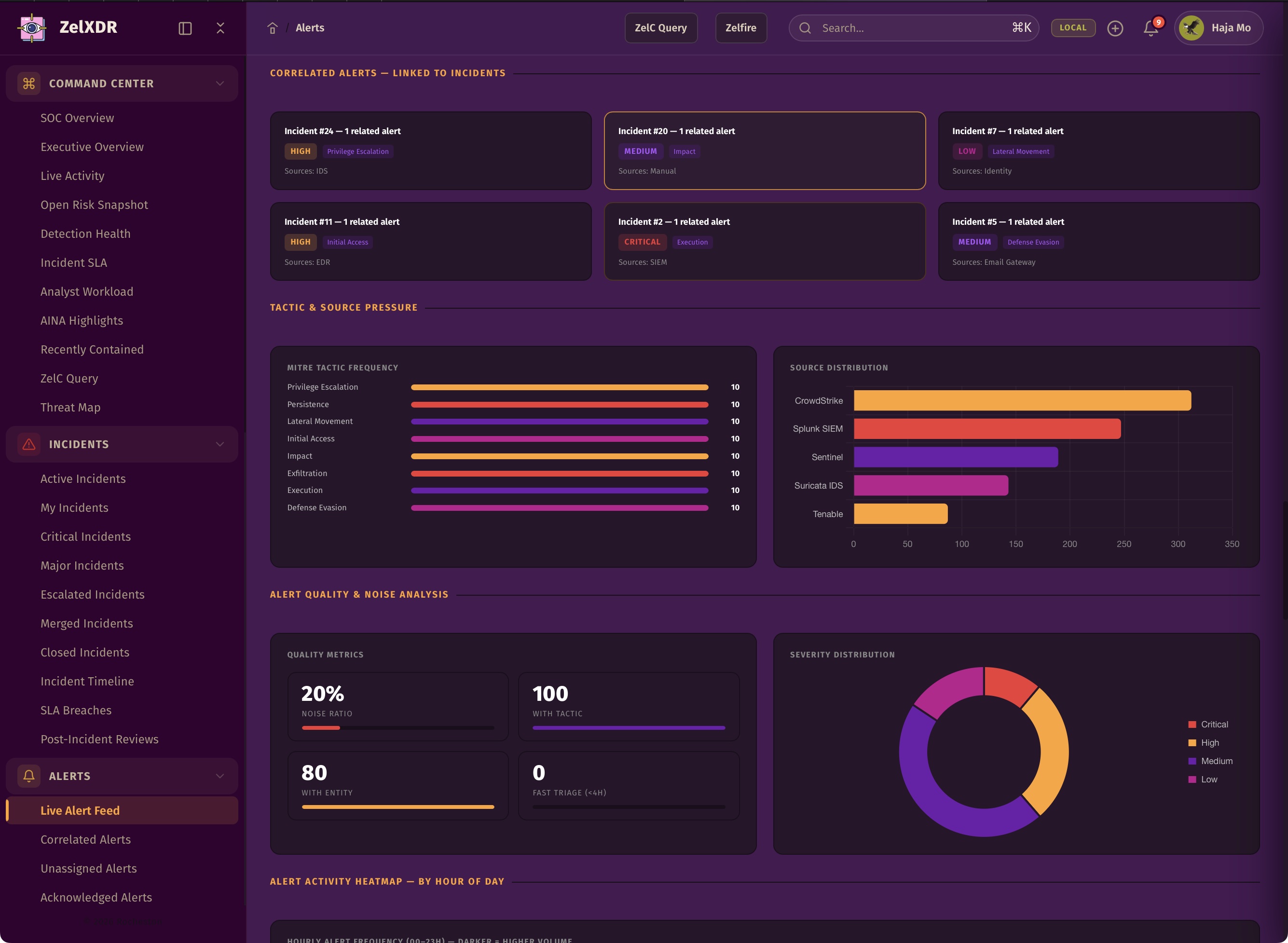Collapse the Incidents section chevron

[220, 444]
